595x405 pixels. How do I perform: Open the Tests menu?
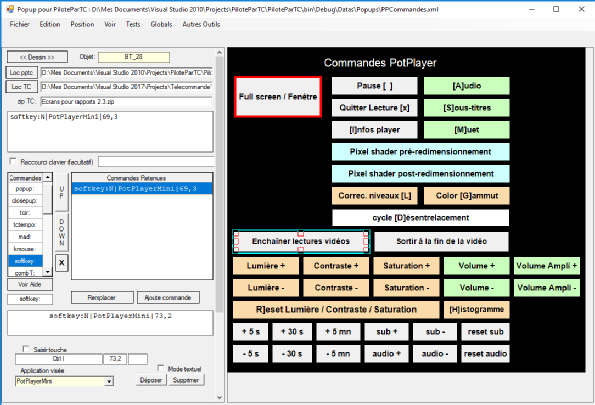coord(133,24)
